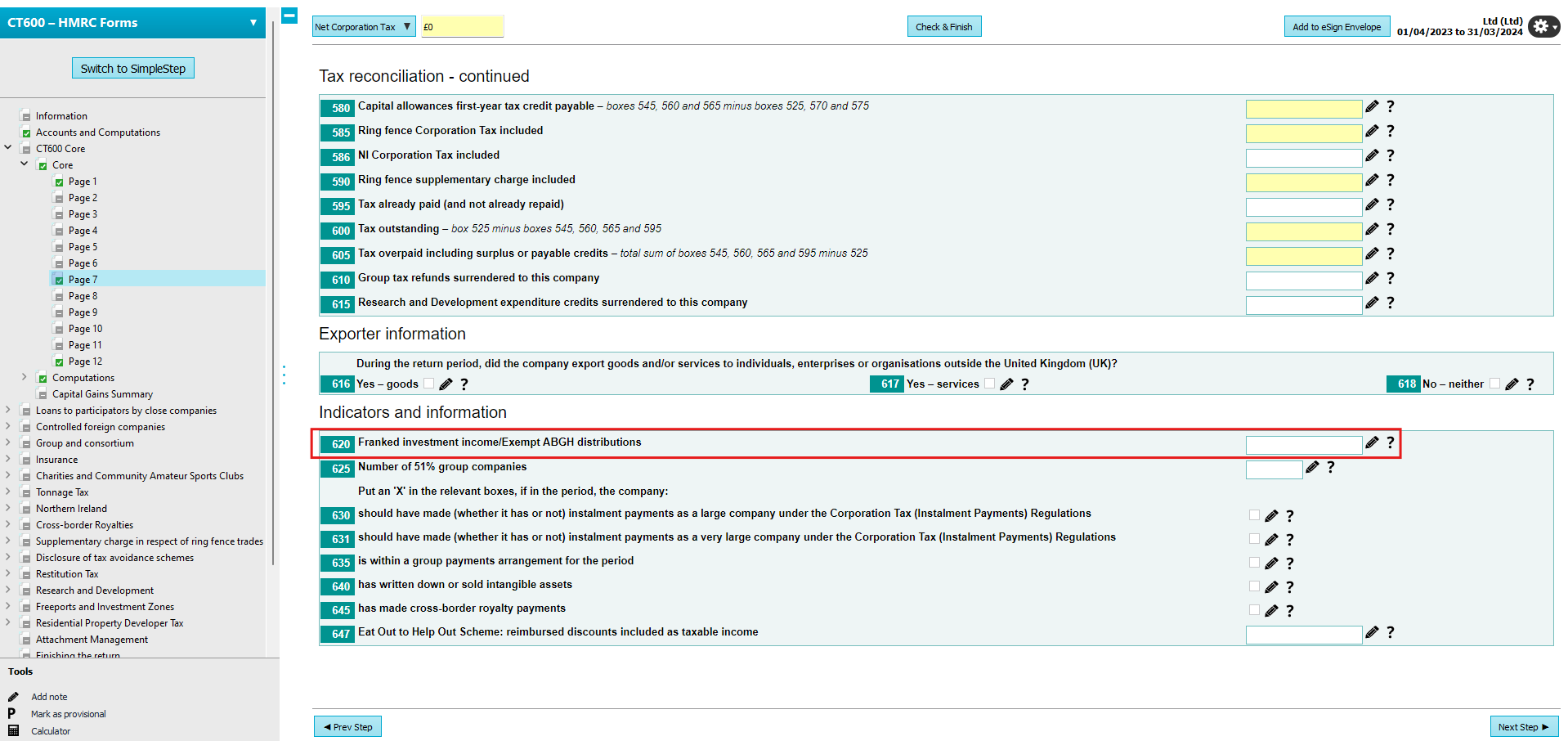Click the pencil icon beside box 595
The height and width of the screenshot is (741, 1568).
point(1372,204)
